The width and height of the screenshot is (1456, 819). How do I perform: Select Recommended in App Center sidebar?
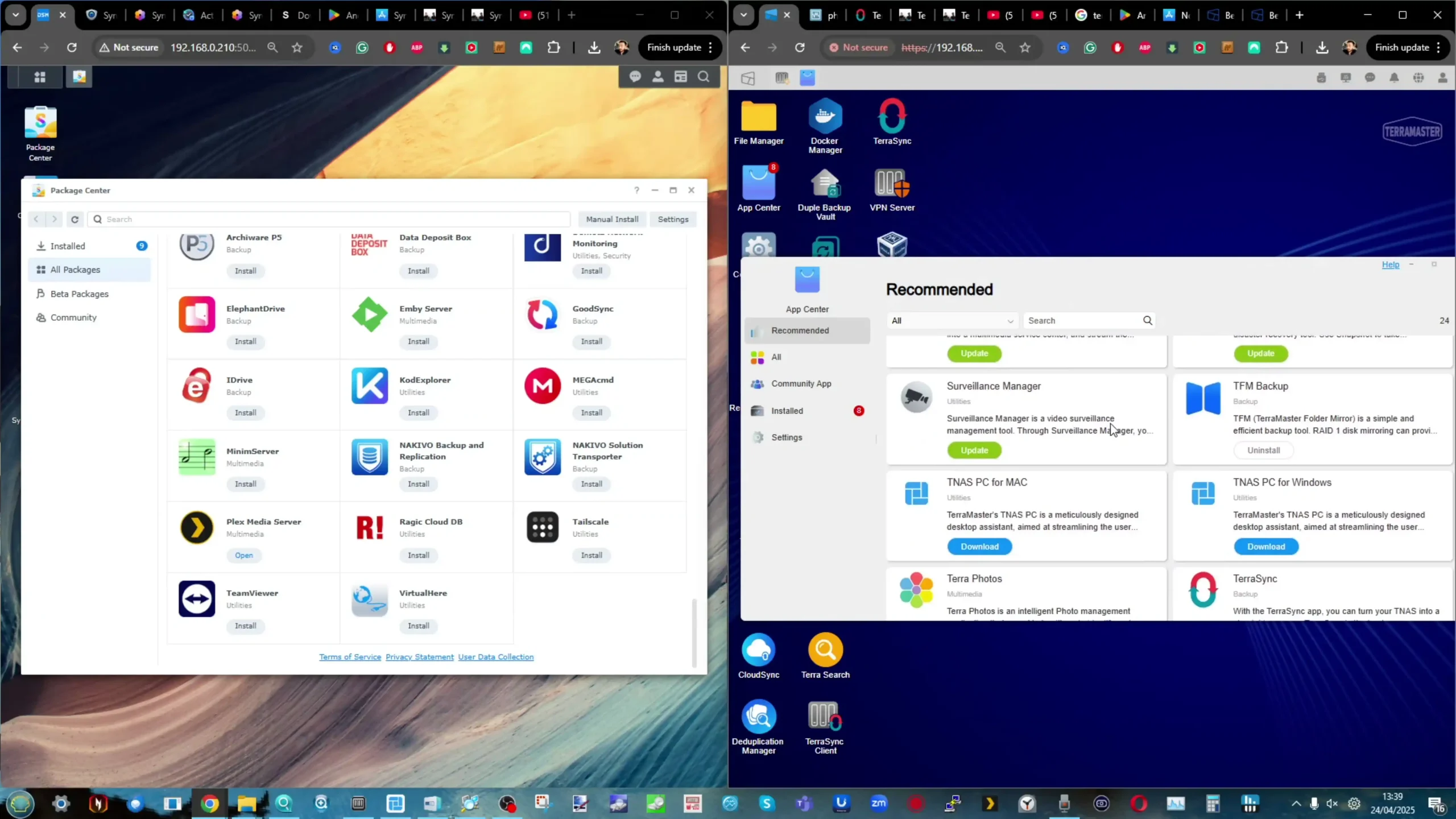click(807, 330)
